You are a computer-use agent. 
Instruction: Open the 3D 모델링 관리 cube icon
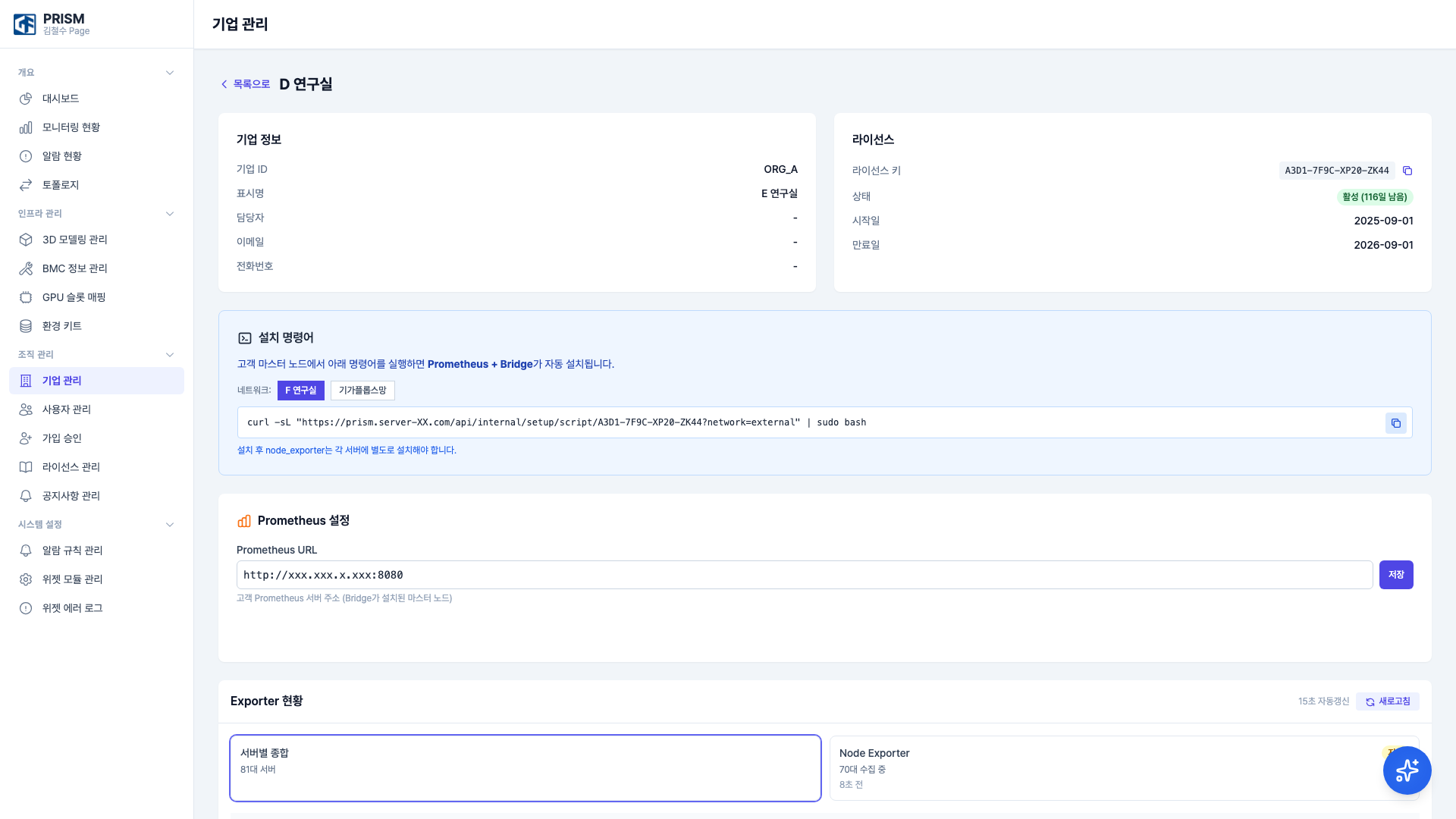(x=26, y=240)
